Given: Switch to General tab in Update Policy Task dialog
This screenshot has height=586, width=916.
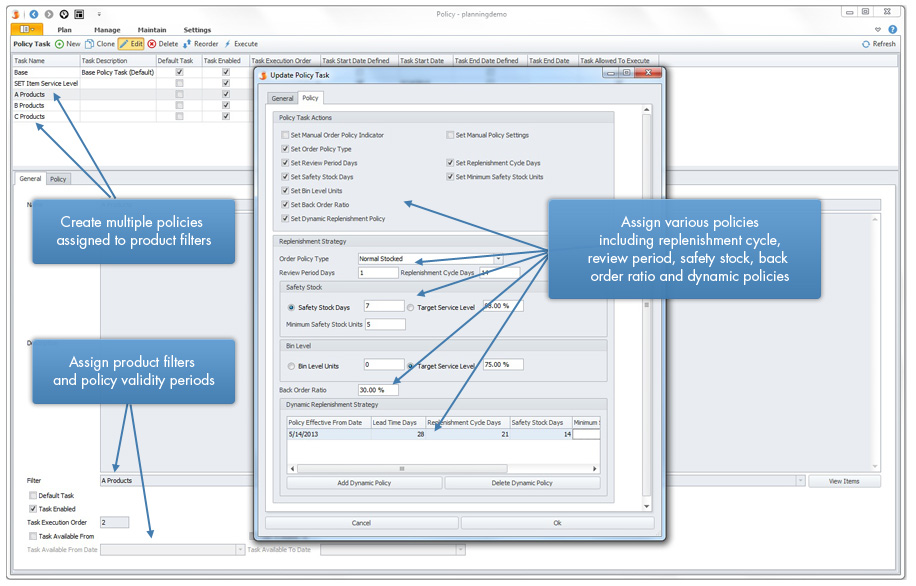Looking at the screenshot, I should pos(283,99).
